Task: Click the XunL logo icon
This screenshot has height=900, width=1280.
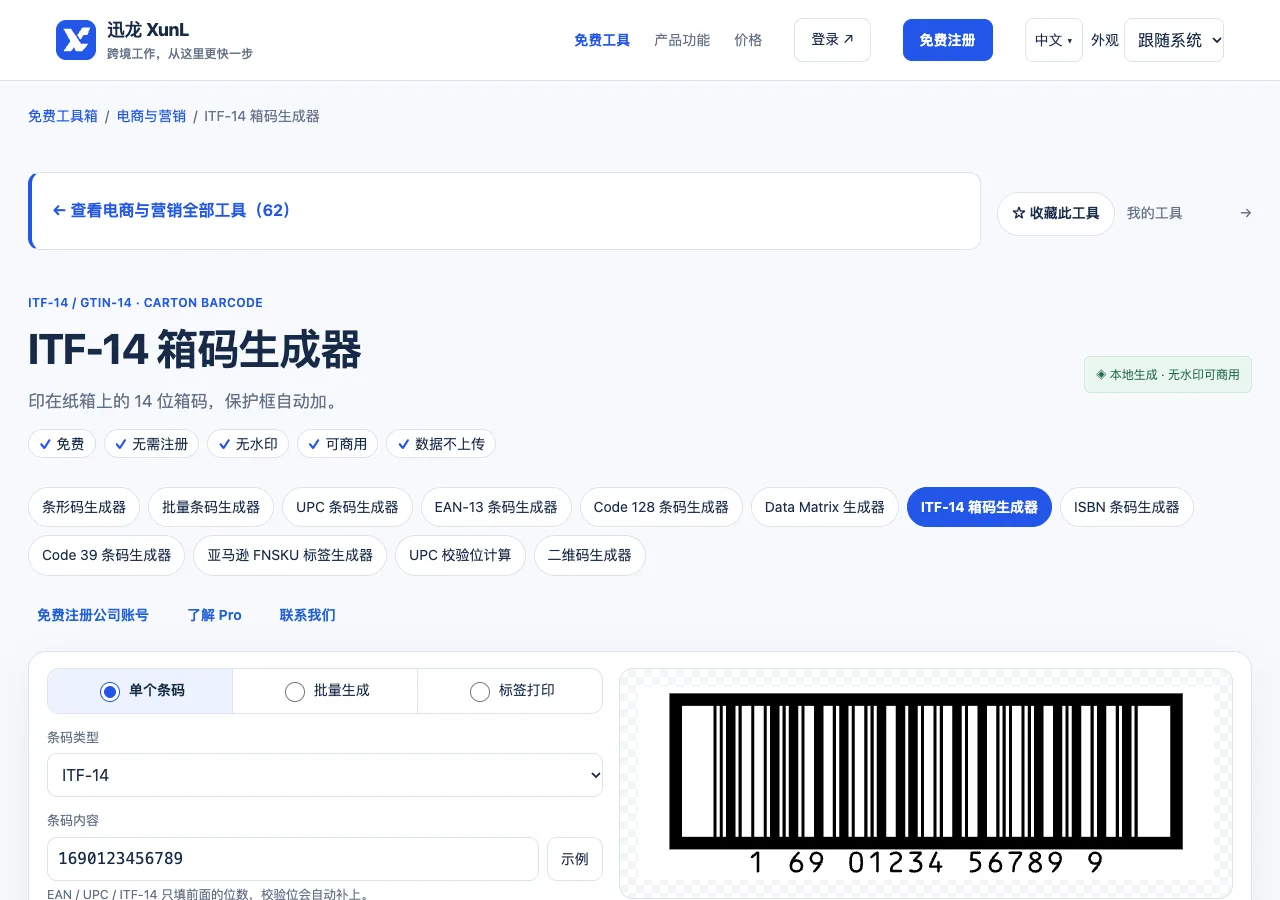Action: click(76, 40)
